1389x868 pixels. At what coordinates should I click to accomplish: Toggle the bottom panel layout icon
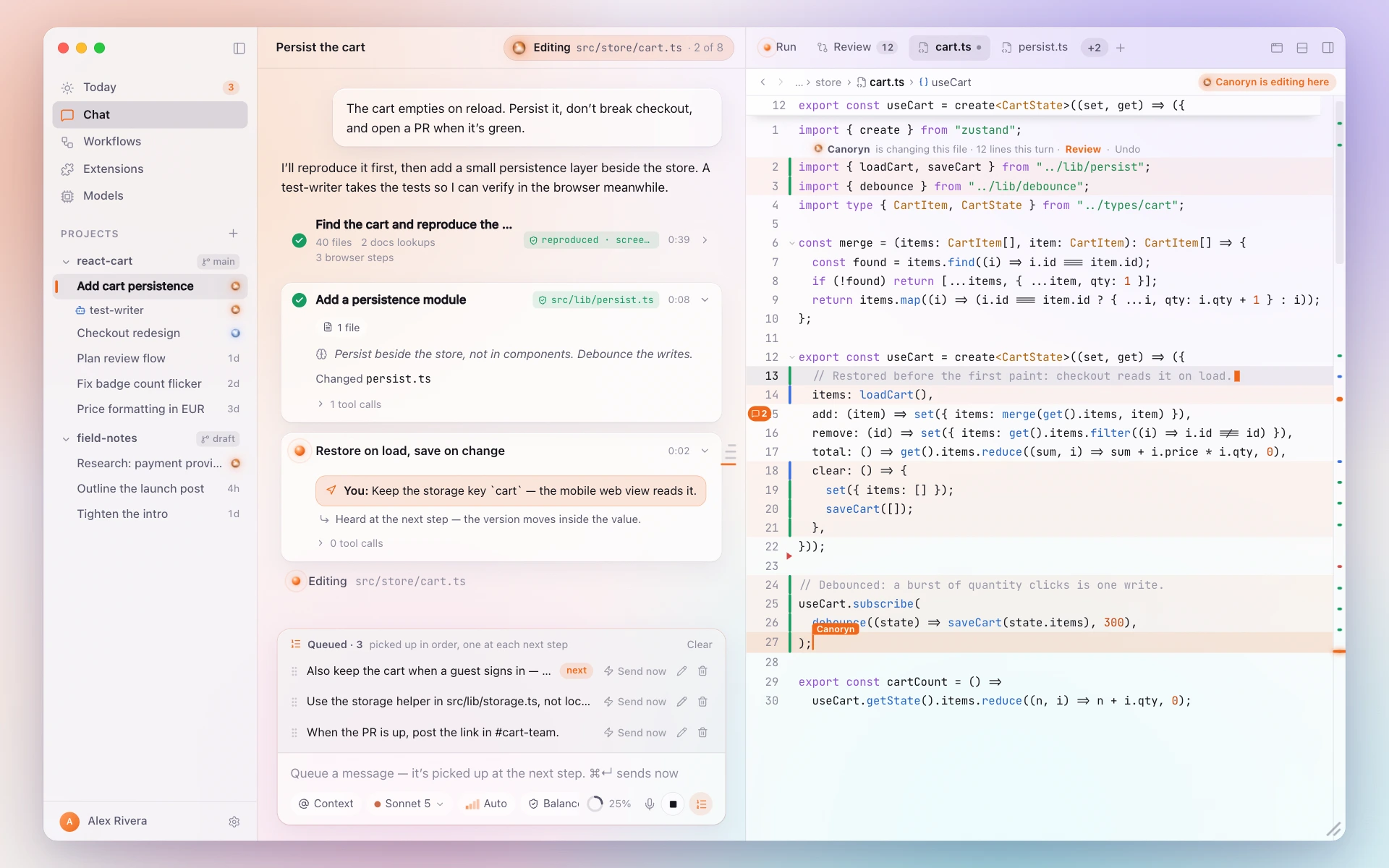coord(1302,48)
